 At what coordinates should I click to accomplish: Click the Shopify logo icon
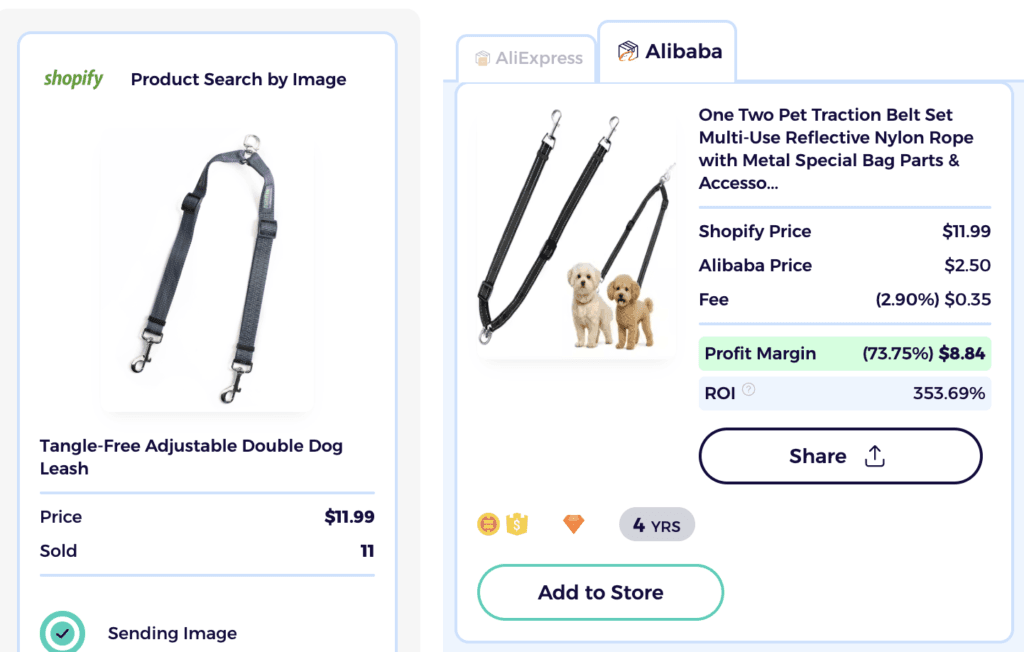click(x=73, y=78)
